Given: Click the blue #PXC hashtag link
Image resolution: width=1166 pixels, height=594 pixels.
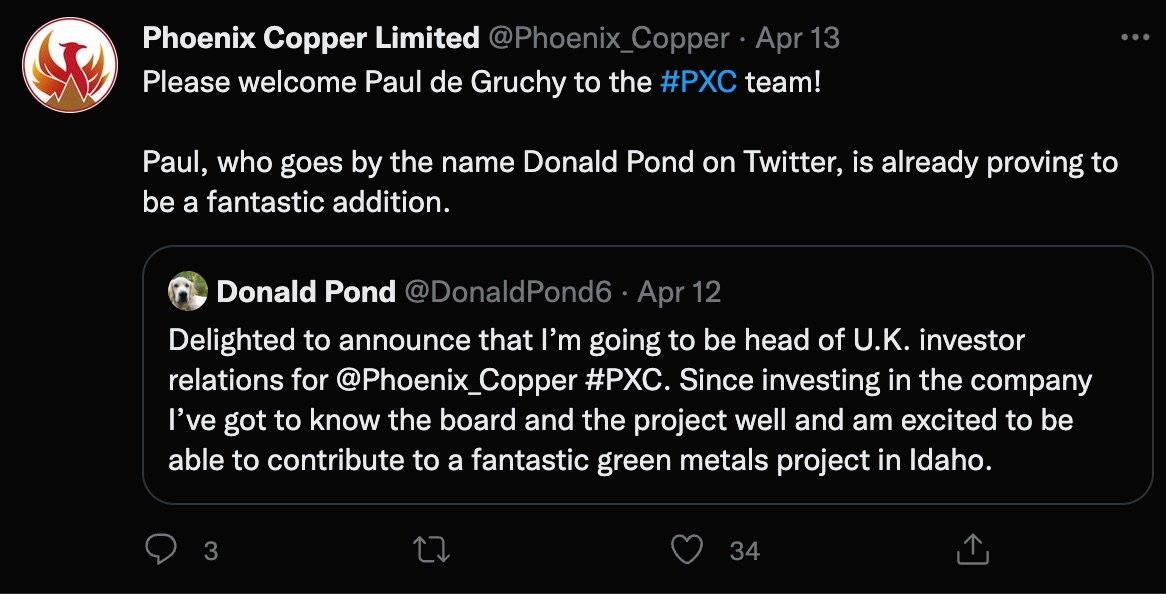Looking at the screenshot, I should point(698,82).
